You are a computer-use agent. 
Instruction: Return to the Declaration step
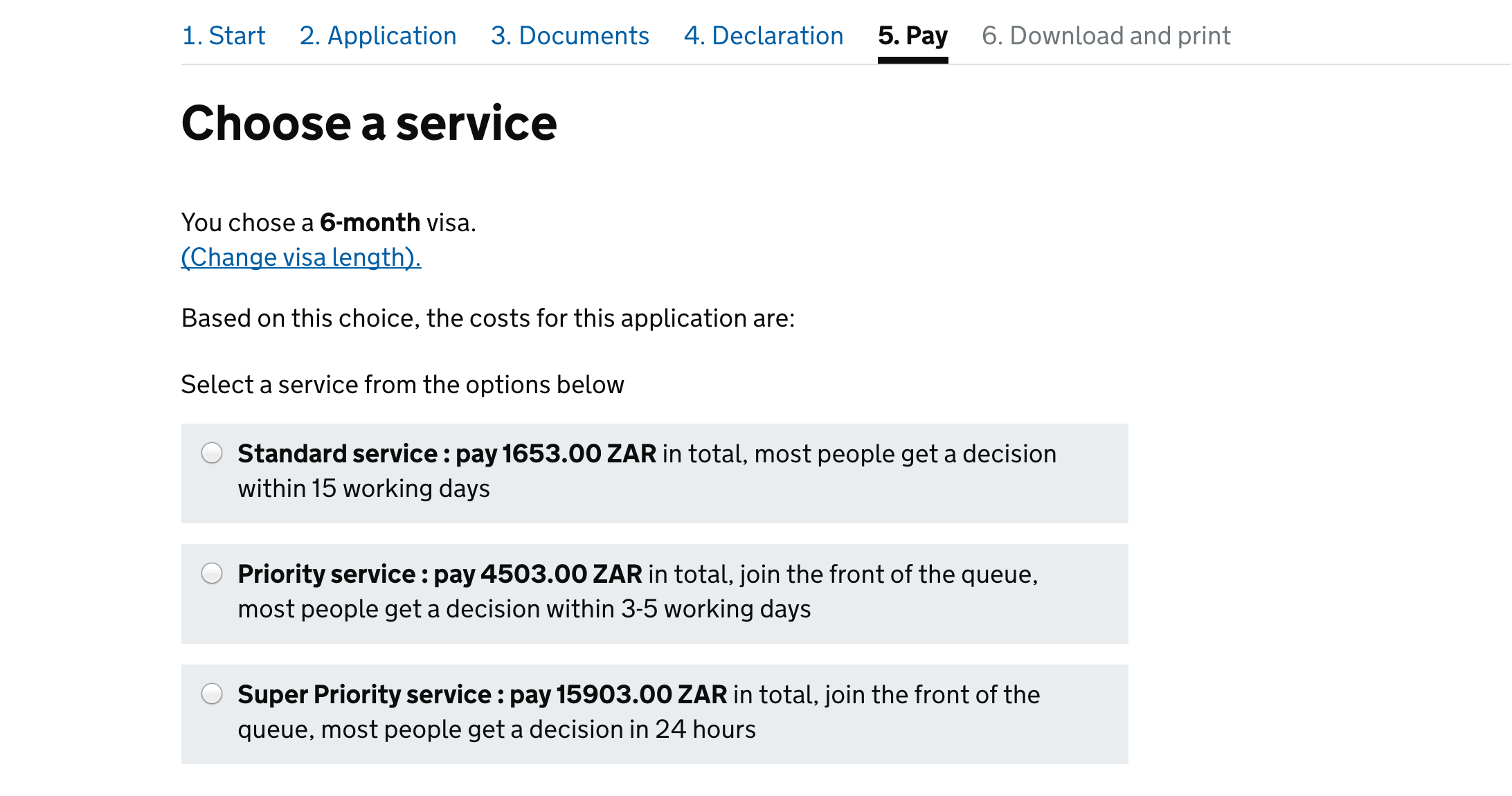[x=764, y=35]
